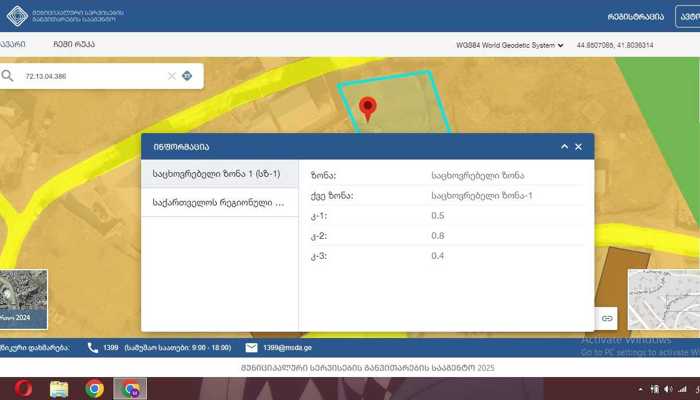Collapse the ინფორმაცია panel with the chevron
Viewport: 700px width, 400px height.
(563, 147)
